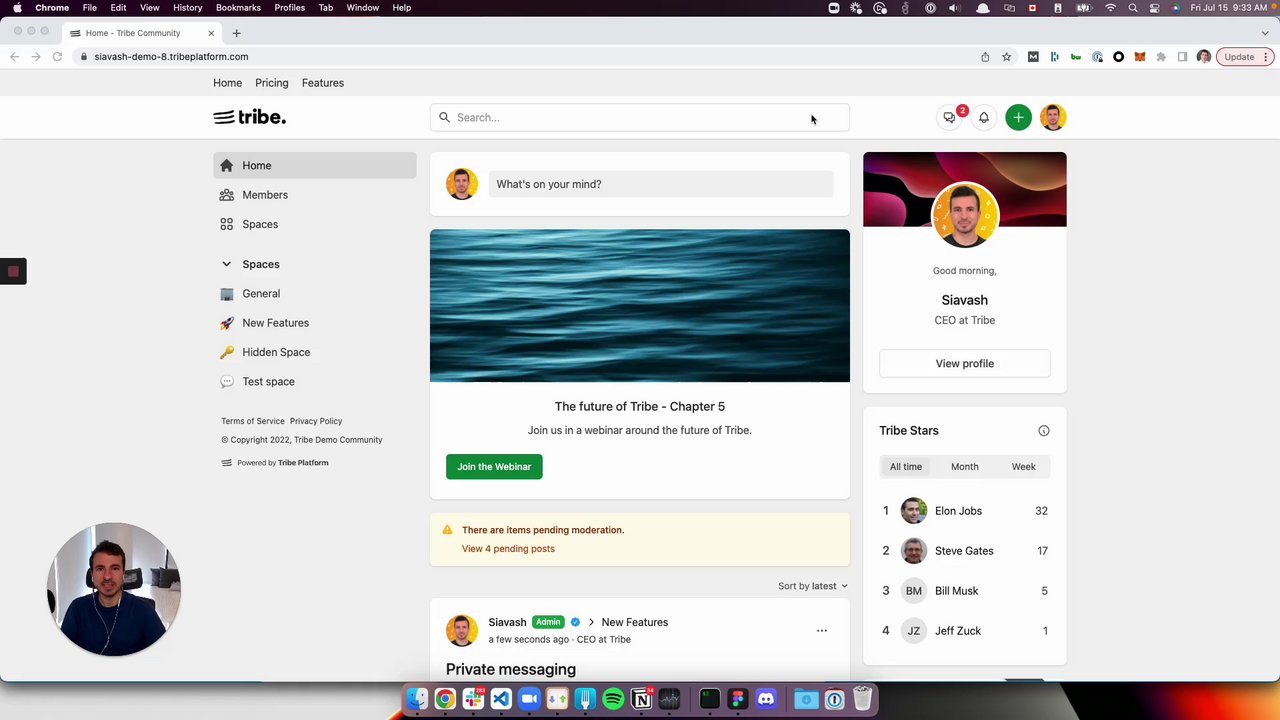The height and width of the screenshot is (720, 1280).
Task: Open the three-dot menu on Siavash's post
Action: [x=822, y=631]
